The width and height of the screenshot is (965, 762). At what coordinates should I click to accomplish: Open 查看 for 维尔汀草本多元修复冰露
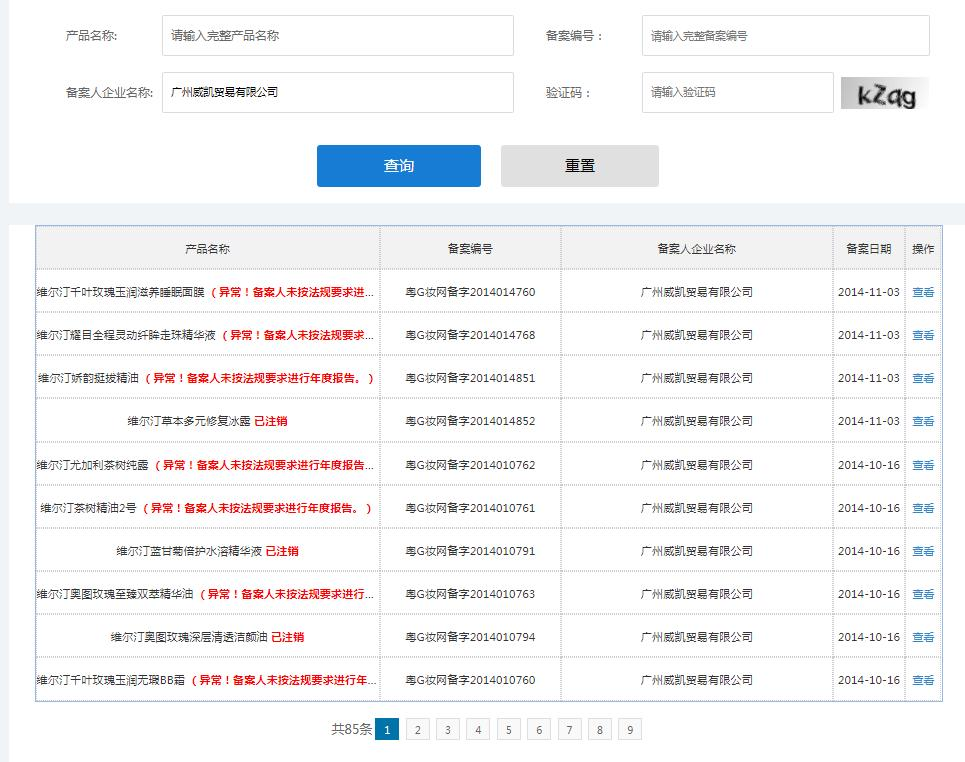922,422
